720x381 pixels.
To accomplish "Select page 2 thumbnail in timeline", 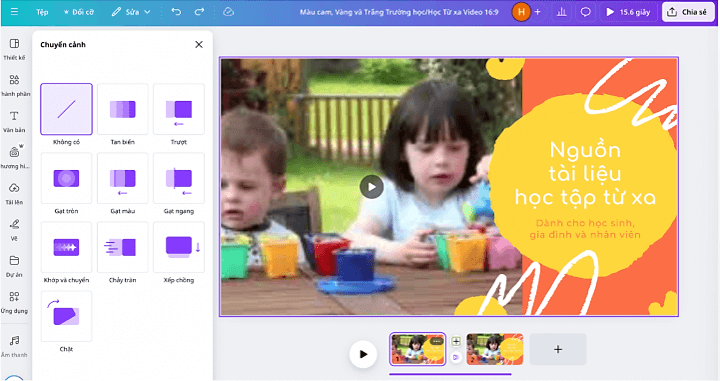I will (x=495, y=349).
